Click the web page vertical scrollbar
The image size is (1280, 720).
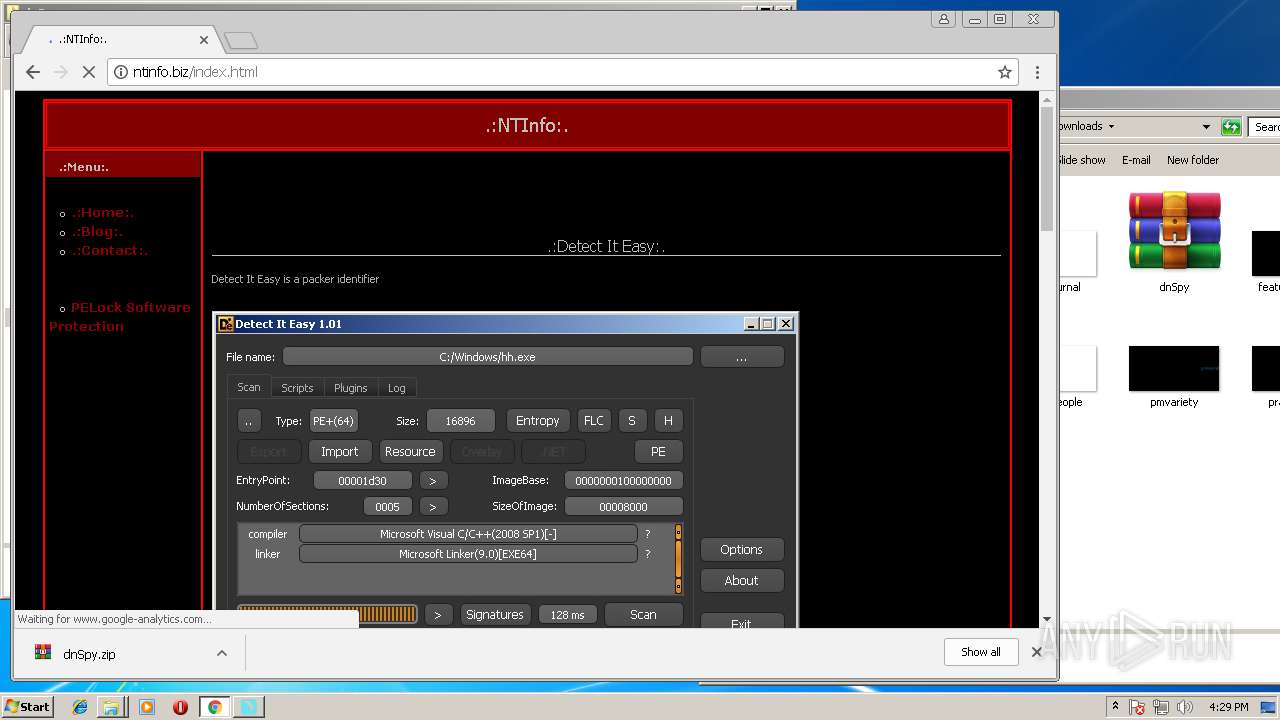click(1047, 170)
